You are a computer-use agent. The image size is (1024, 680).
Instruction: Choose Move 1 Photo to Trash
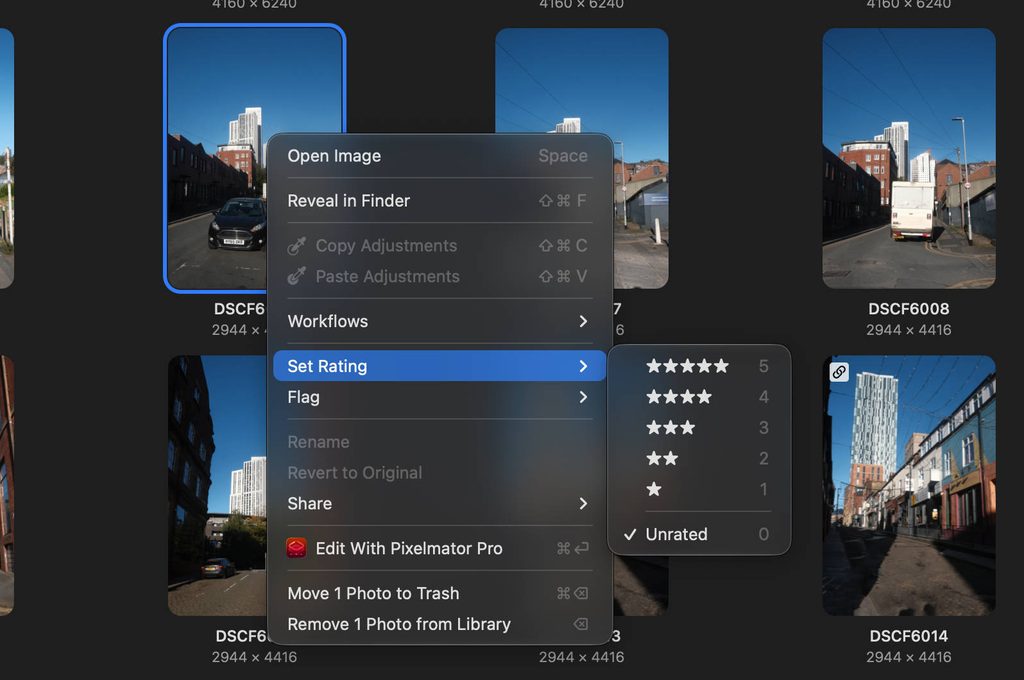440,593
